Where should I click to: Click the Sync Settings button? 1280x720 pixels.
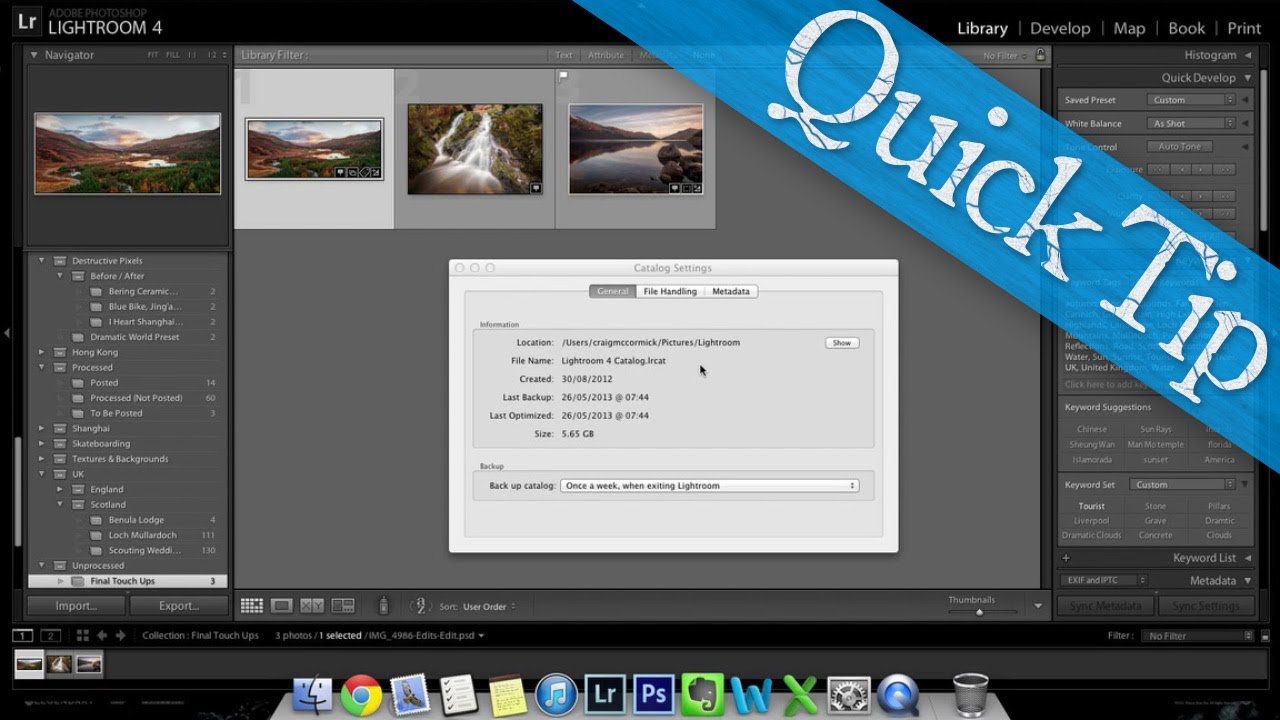(1205, 606)
